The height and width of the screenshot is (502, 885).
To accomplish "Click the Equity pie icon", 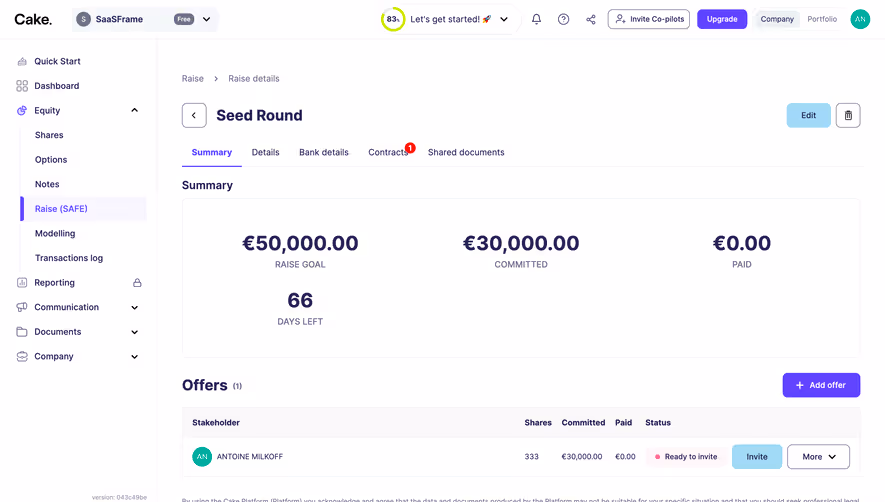I will pyautogui.click(x=22, y=110).
